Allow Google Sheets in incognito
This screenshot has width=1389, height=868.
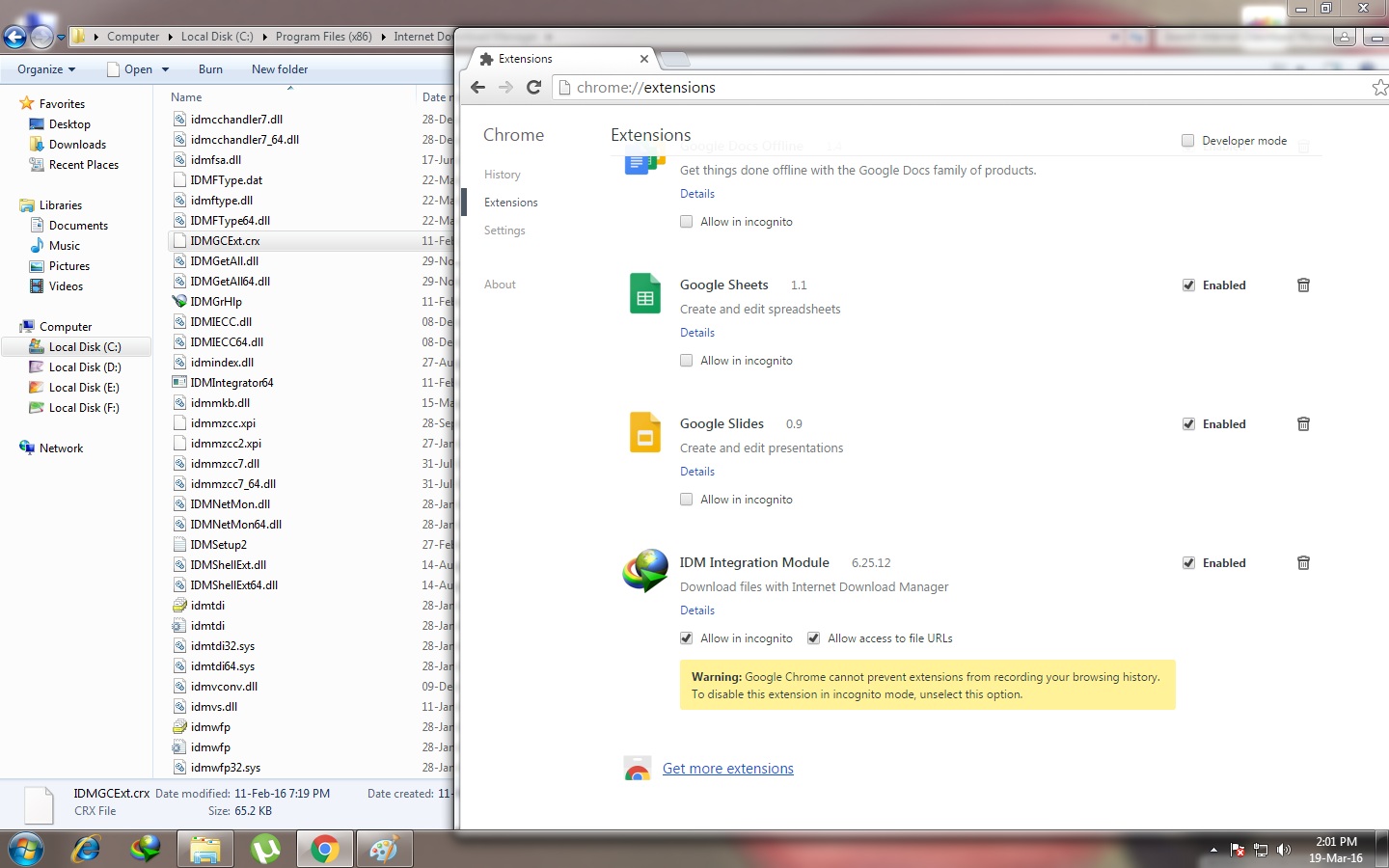tap(687, 361)
